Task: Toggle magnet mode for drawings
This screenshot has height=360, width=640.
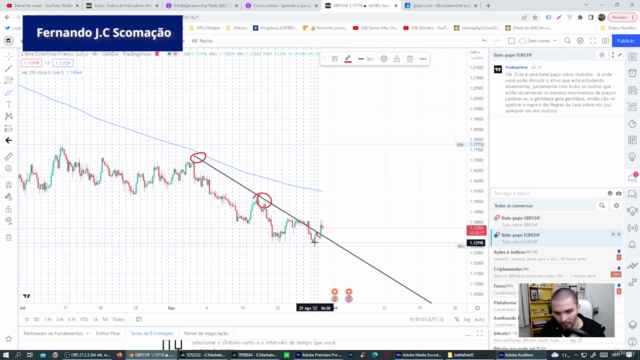Action: click(x=9, y=184)
